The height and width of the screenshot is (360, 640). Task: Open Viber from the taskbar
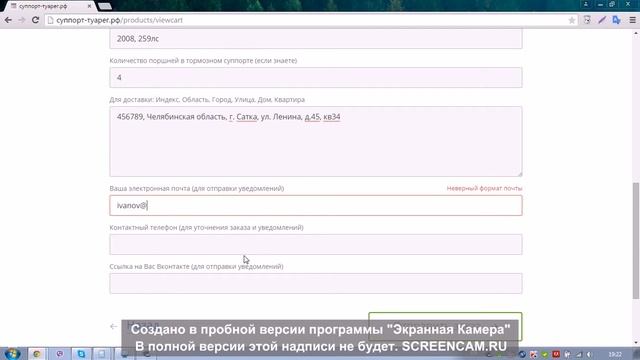60,354
